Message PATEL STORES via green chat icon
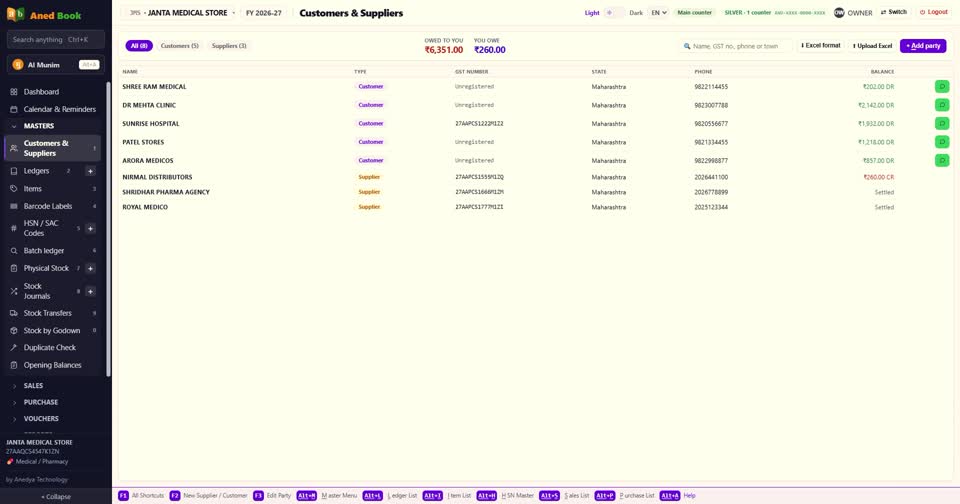 (942, 141)
